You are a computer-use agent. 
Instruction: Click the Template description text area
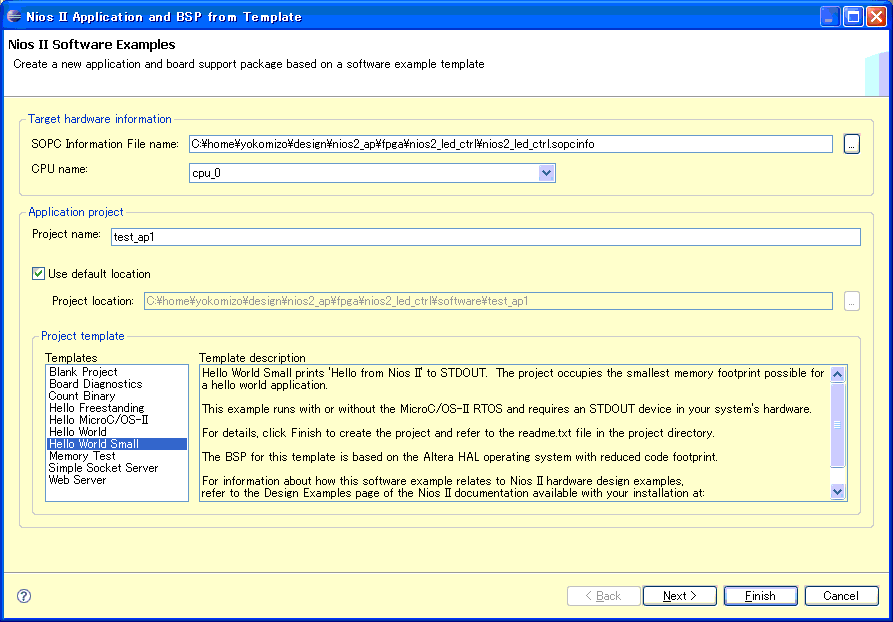(515, 433)
